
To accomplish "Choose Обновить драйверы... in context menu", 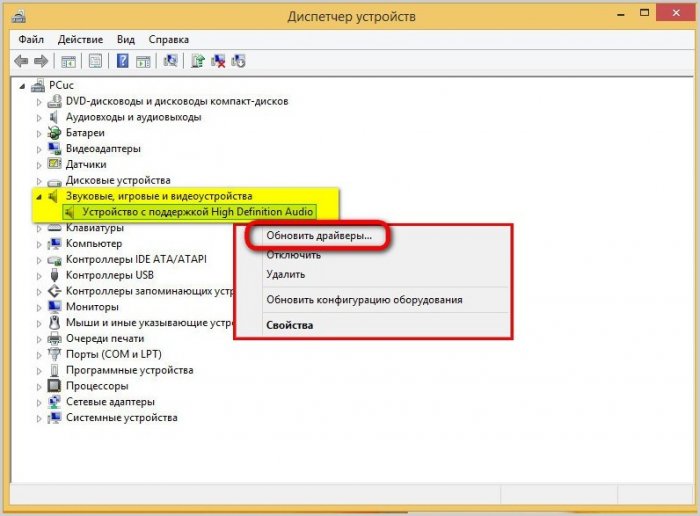I will pyautogui.click(x=319, y=236).
